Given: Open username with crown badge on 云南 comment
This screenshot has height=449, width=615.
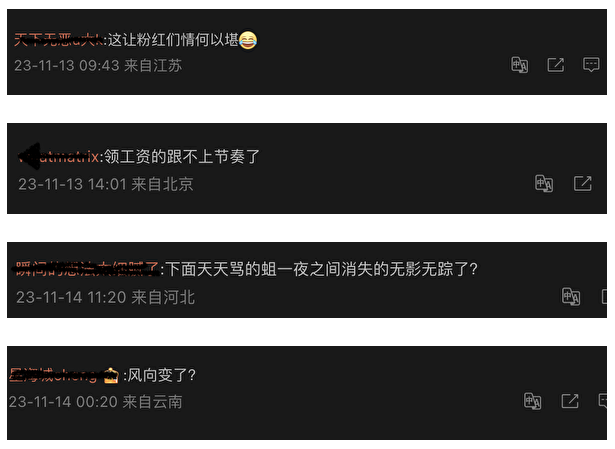Looking at the screenshot, I should 64,375.
